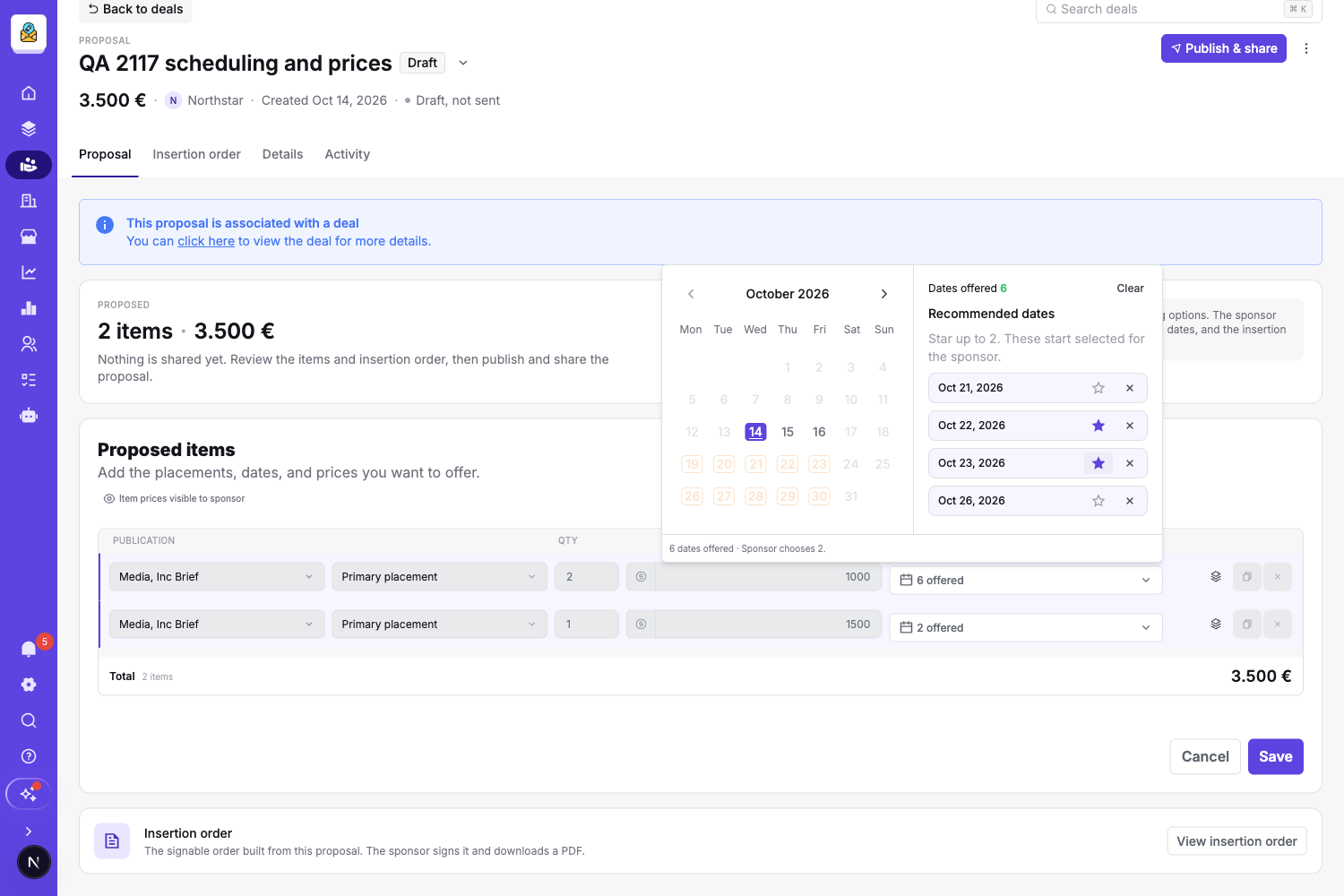Viewport: 1344px width, 896px height.
Task: Click the duplicate icon on the 1000 price row
Action: (x=1247, y=576)
